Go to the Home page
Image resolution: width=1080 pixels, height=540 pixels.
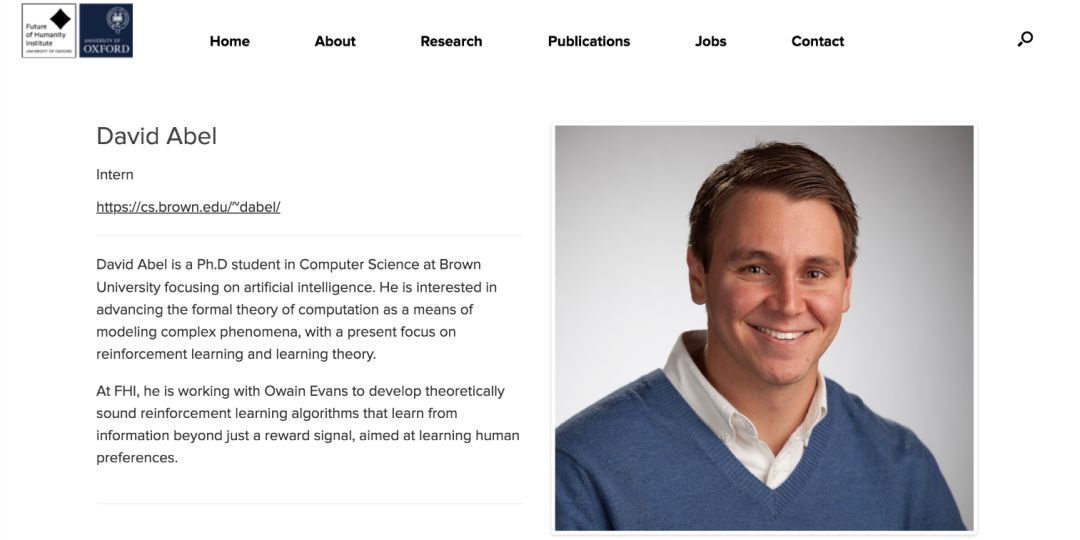point(229,41)
